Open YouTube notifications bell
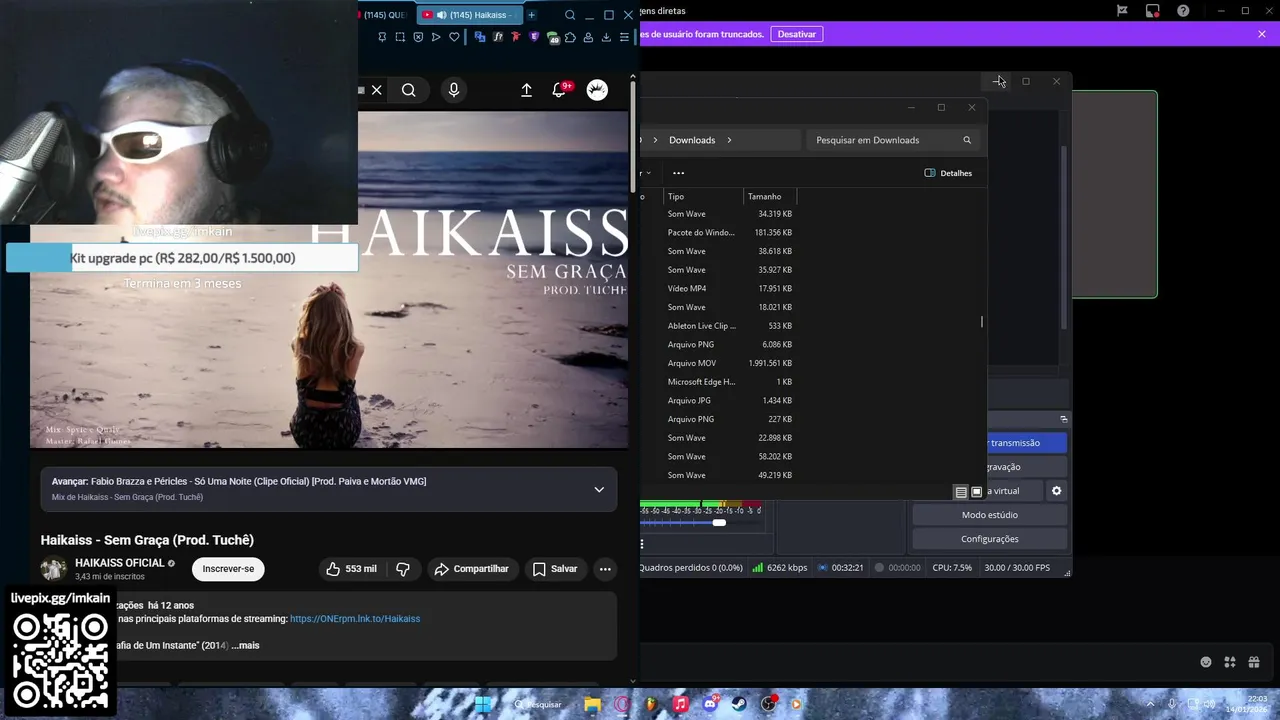The image size is (1280, 720). (560, 90)
